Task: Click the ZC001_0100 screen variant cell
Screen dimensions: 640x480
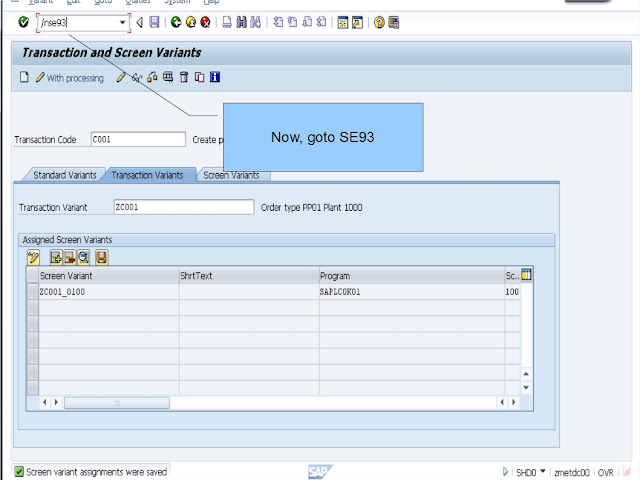Action: pos(109,292)
